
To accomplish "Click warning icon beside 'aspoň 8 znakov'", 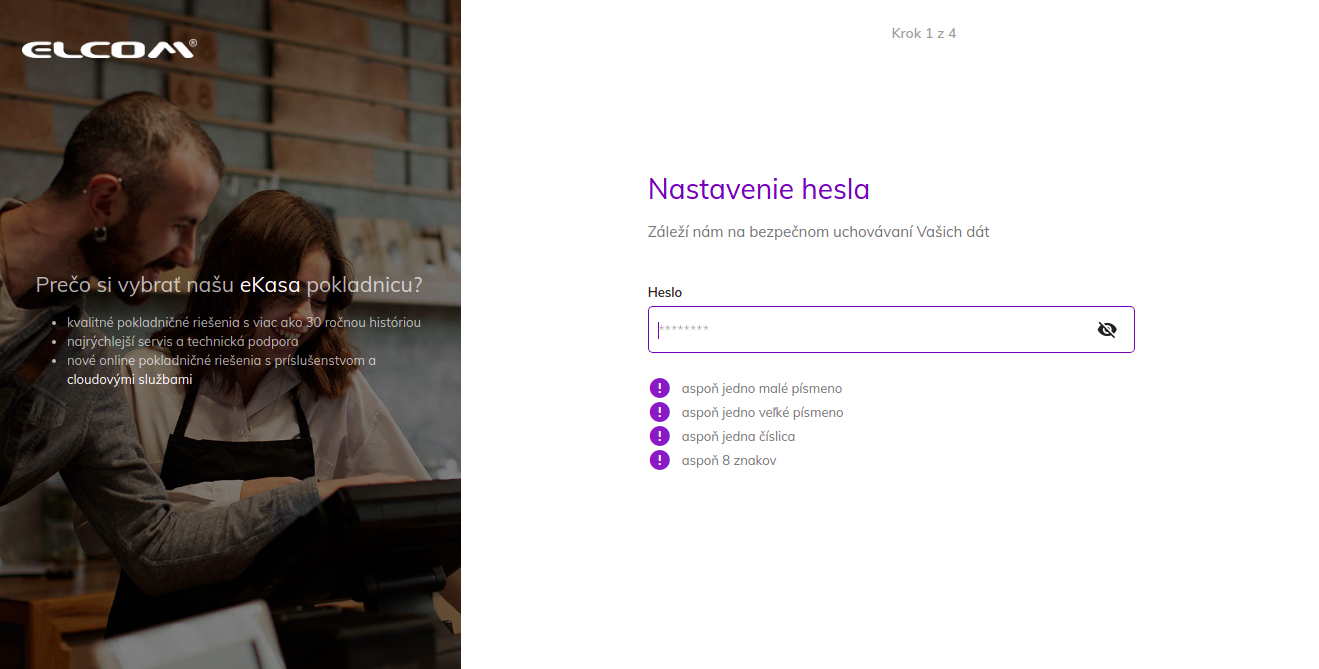I will pos(659,460).
